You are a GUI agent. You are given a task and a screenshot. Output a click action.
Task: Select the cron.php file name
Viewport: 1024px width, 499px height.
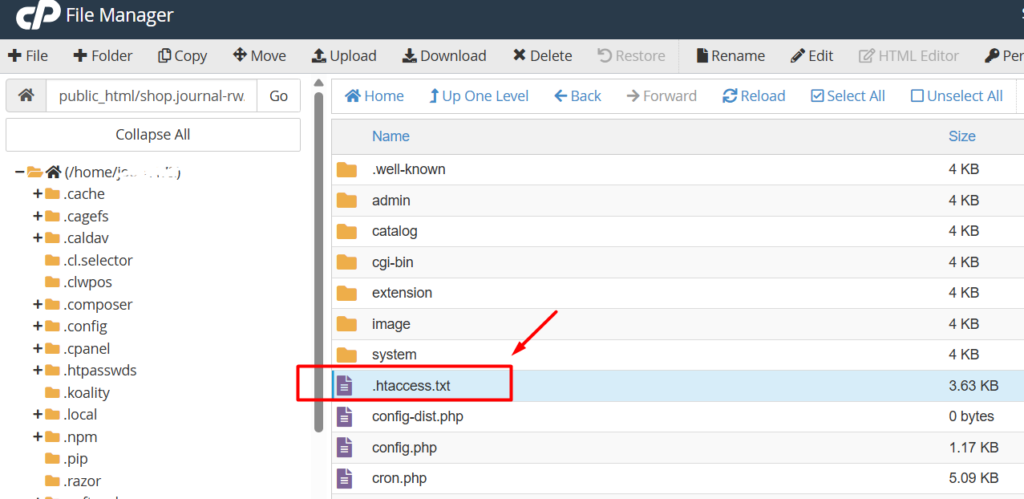(399, 479)
